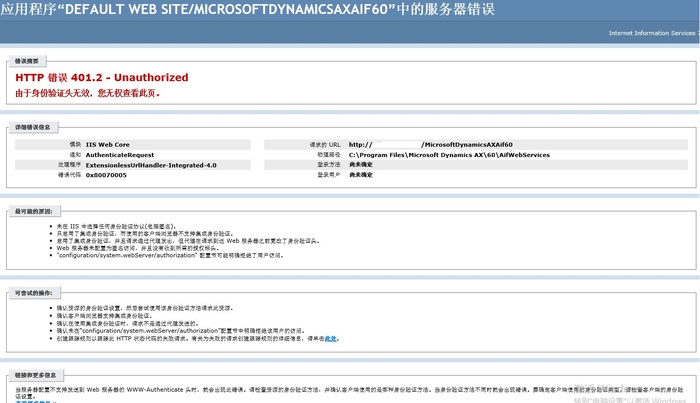The width and height of the screenshot is (700, 403).
Task: Select the module value IIS Web Core
Action: [x=108, y=145]
